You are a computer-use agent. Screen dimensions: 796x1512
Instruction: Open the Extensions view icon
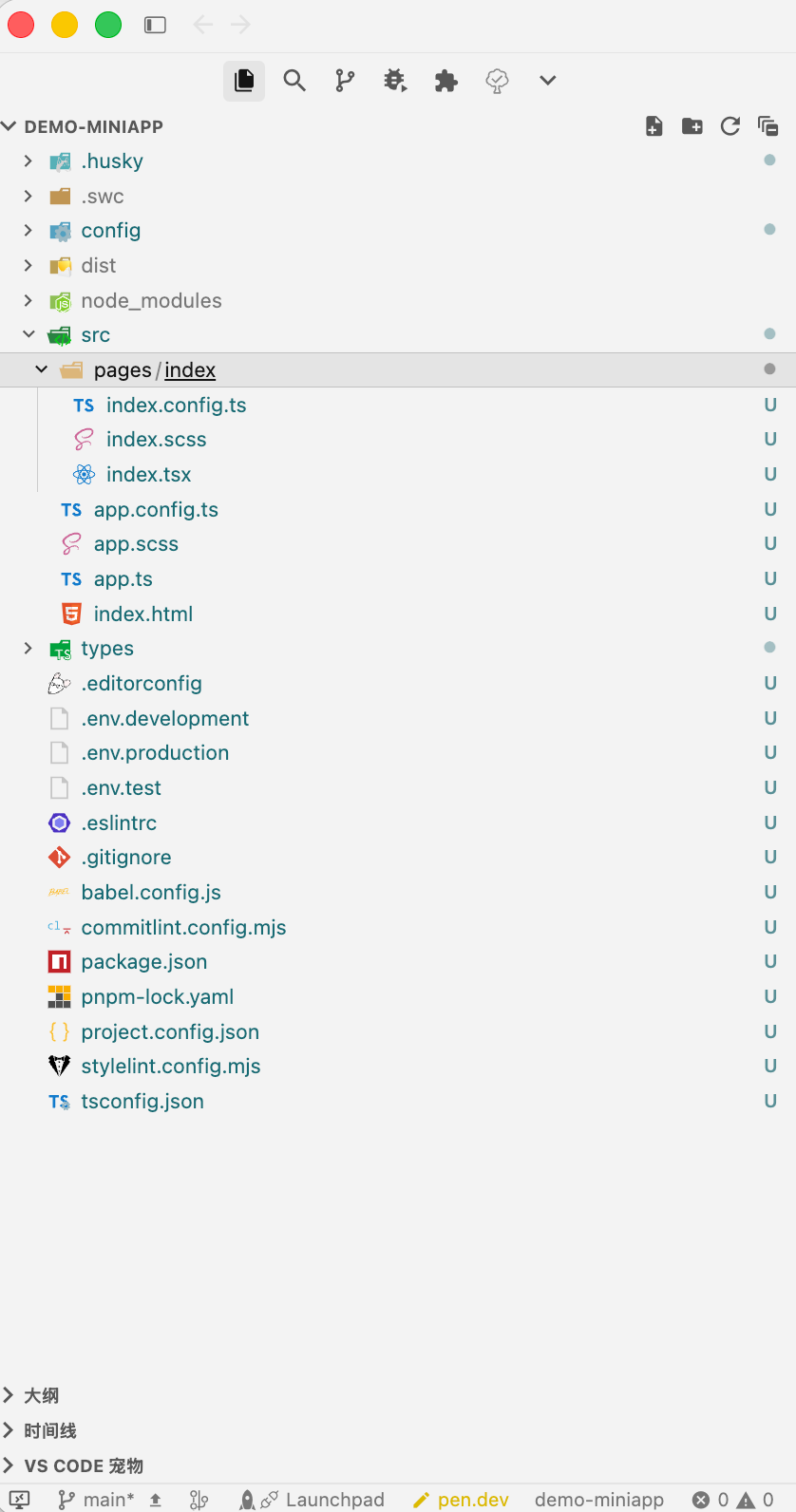(446, 81)
